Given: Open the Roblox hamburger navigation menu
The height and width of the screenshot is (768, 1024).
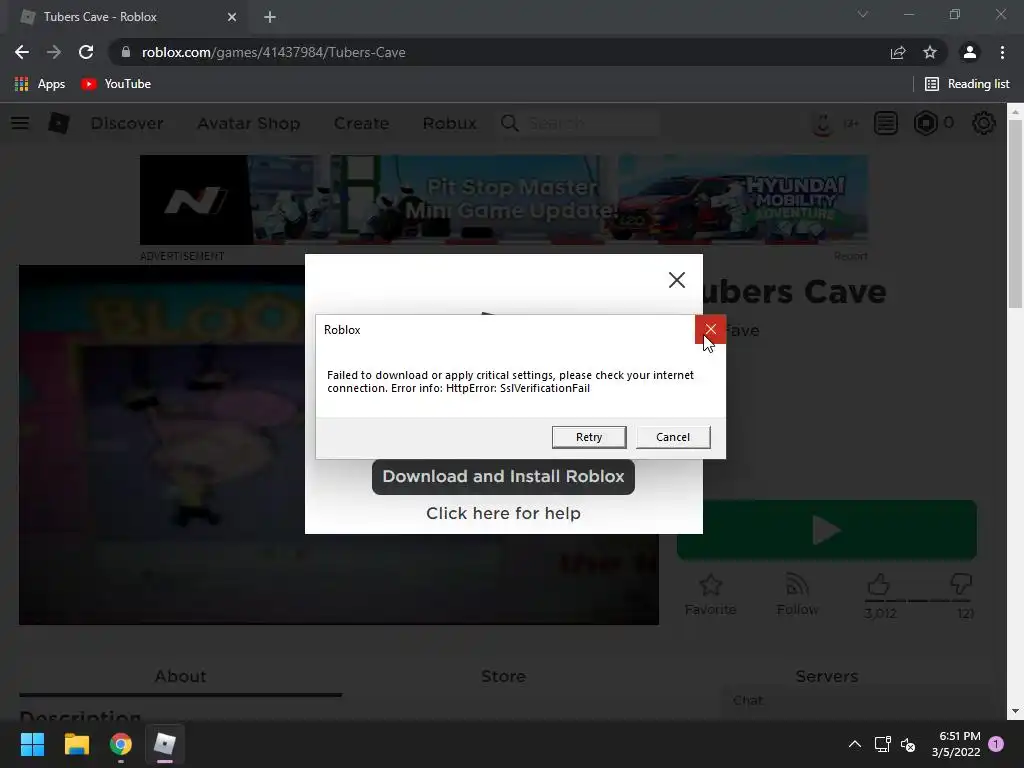Looking at the screenshot, I should [20, 123].
